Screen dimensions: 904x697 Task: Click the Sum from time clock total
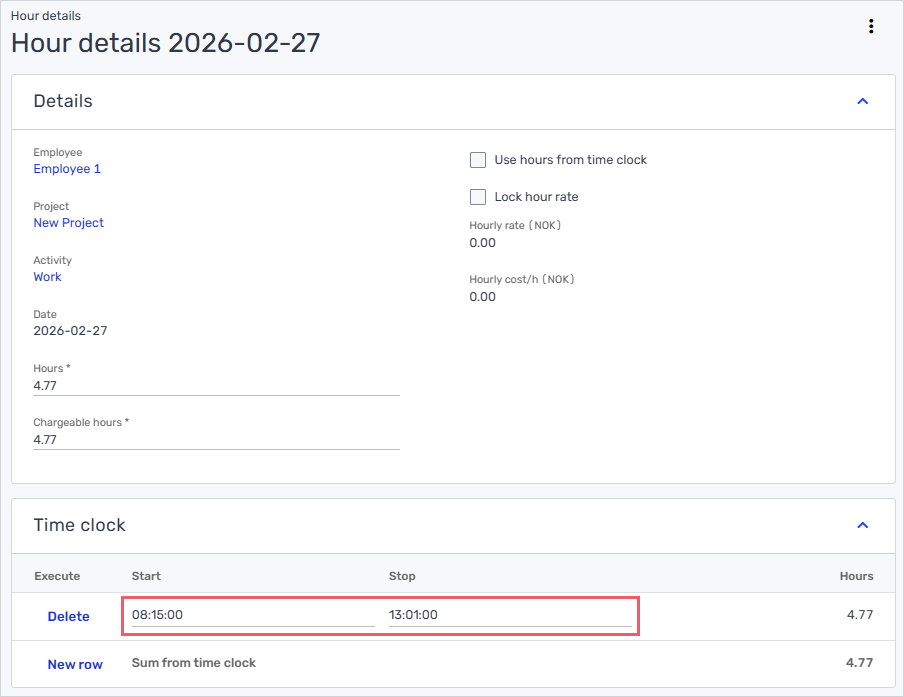click(859, 663)
